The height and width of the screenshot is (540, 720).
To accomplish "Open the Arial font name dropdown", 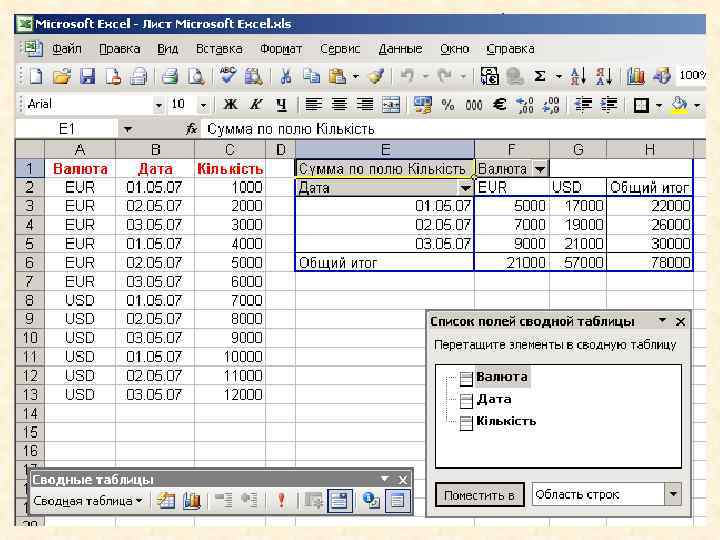I will (x=158, y=105).
